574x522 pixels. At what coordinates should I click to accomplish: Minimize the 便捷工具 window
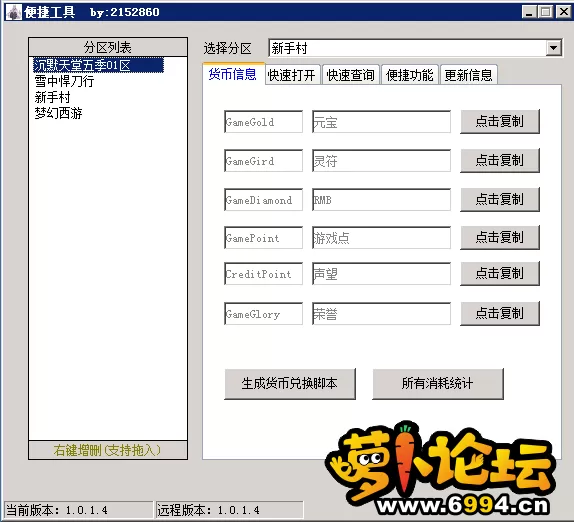coord(529,12)
